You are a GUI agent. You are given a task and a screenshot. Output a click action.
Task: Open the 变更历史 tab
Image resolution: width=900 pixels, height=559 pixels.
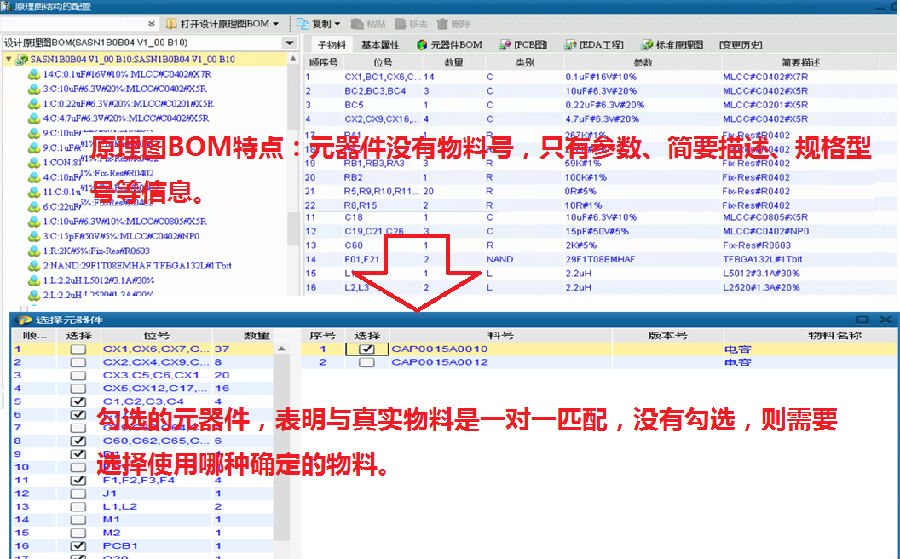pos(741,45)
